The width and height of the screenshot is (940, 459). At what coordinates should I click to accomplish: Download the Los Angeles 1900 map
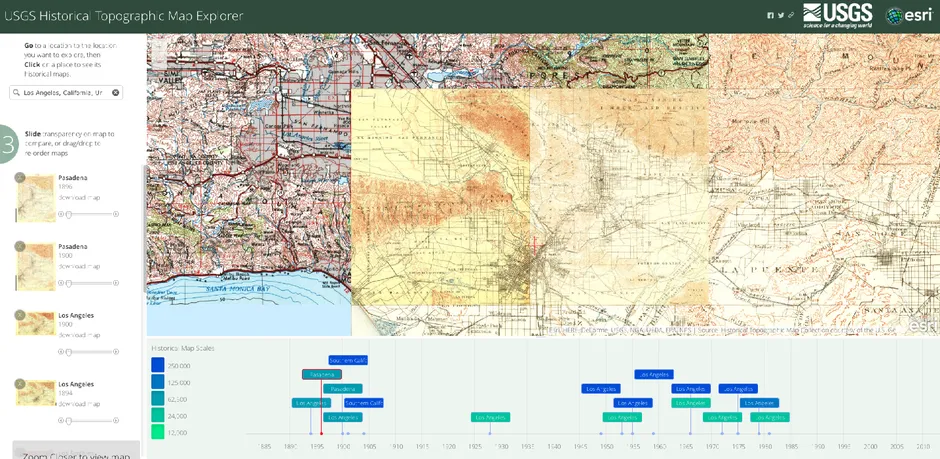coord(79,335)
